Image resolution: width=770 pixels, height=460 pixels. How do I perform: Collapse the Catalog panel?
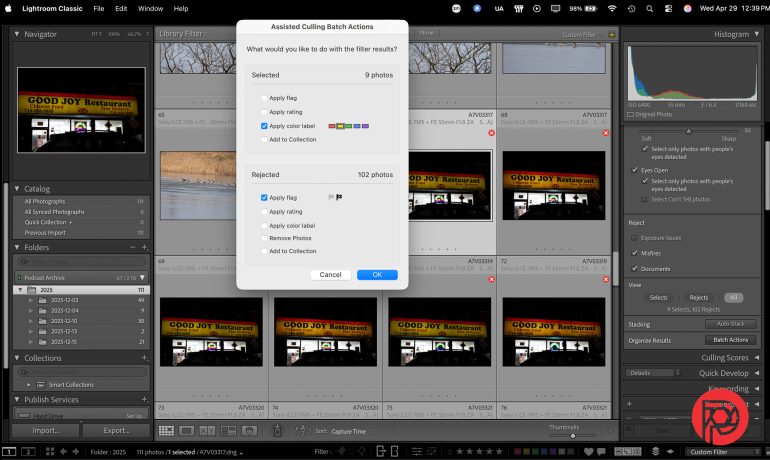pyautogui.click(x=17, y=189)
